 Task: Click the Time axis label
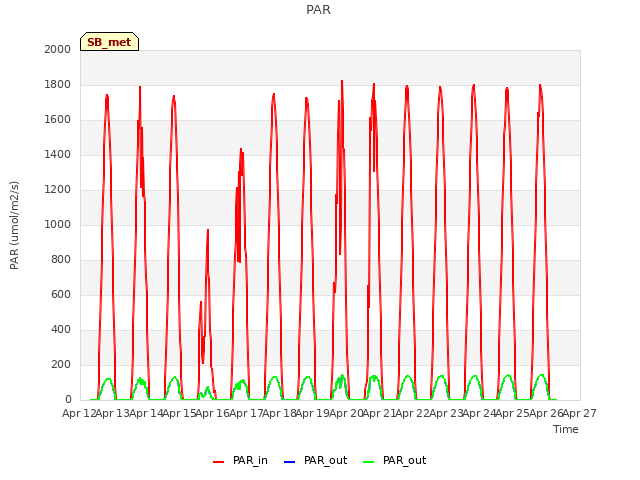click(x=566, y=429)
